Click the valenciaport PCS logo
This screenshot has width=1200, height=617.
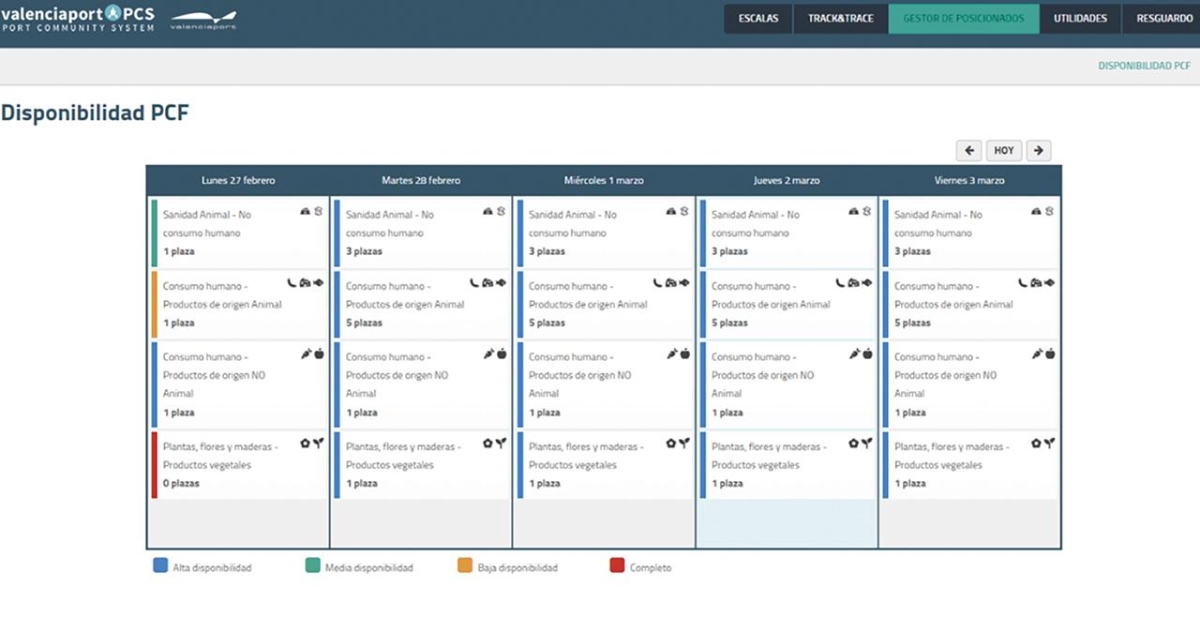click(78, 18)
